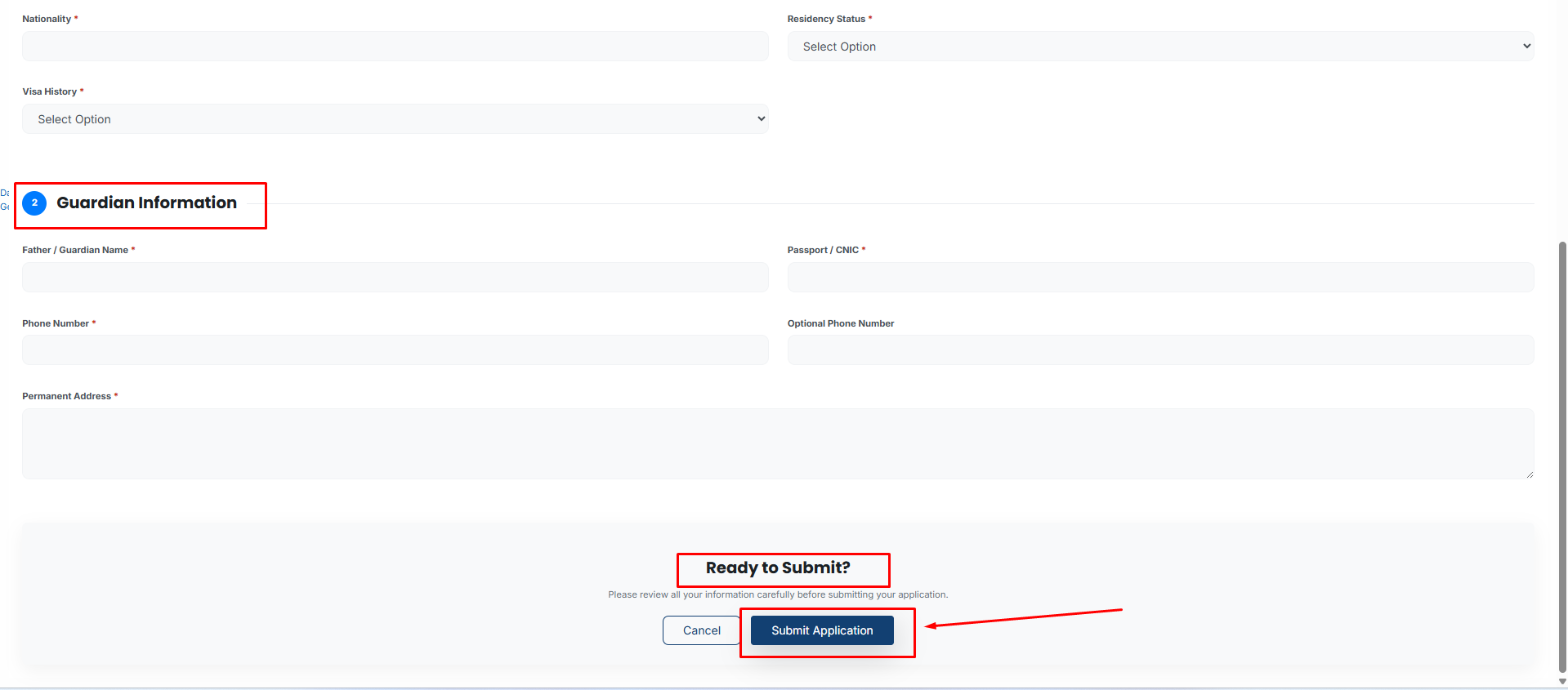Open the Residency Status dropdown
1568x690 pixels.
pos(1160,47)
